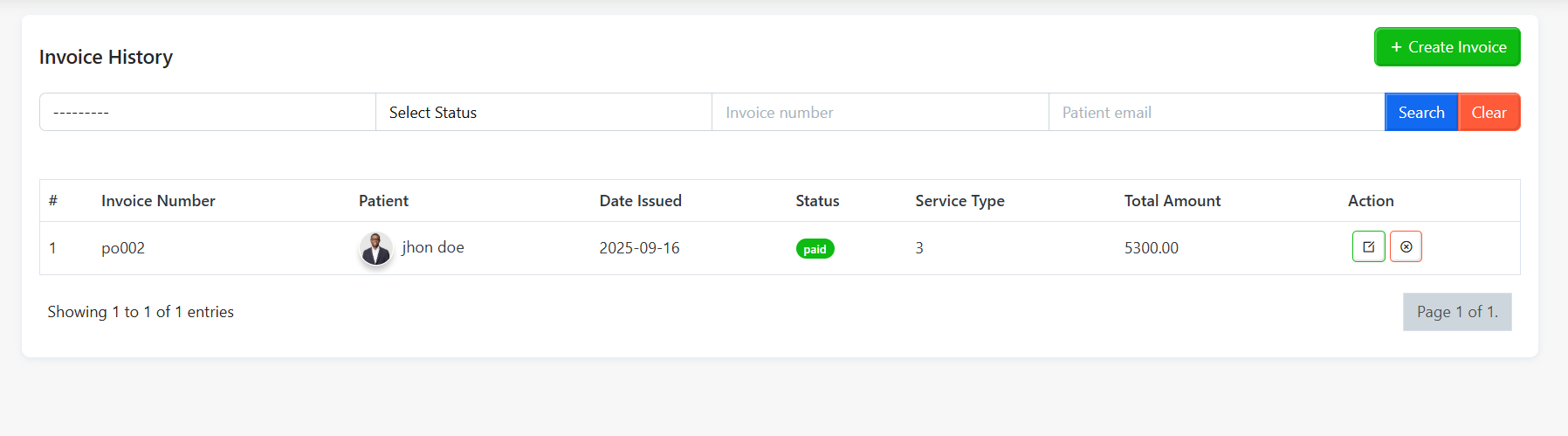The height and width of the screenshot is (436, 1568).
Task: Open the Select Status dropdown
Action: tap(543, 113)
